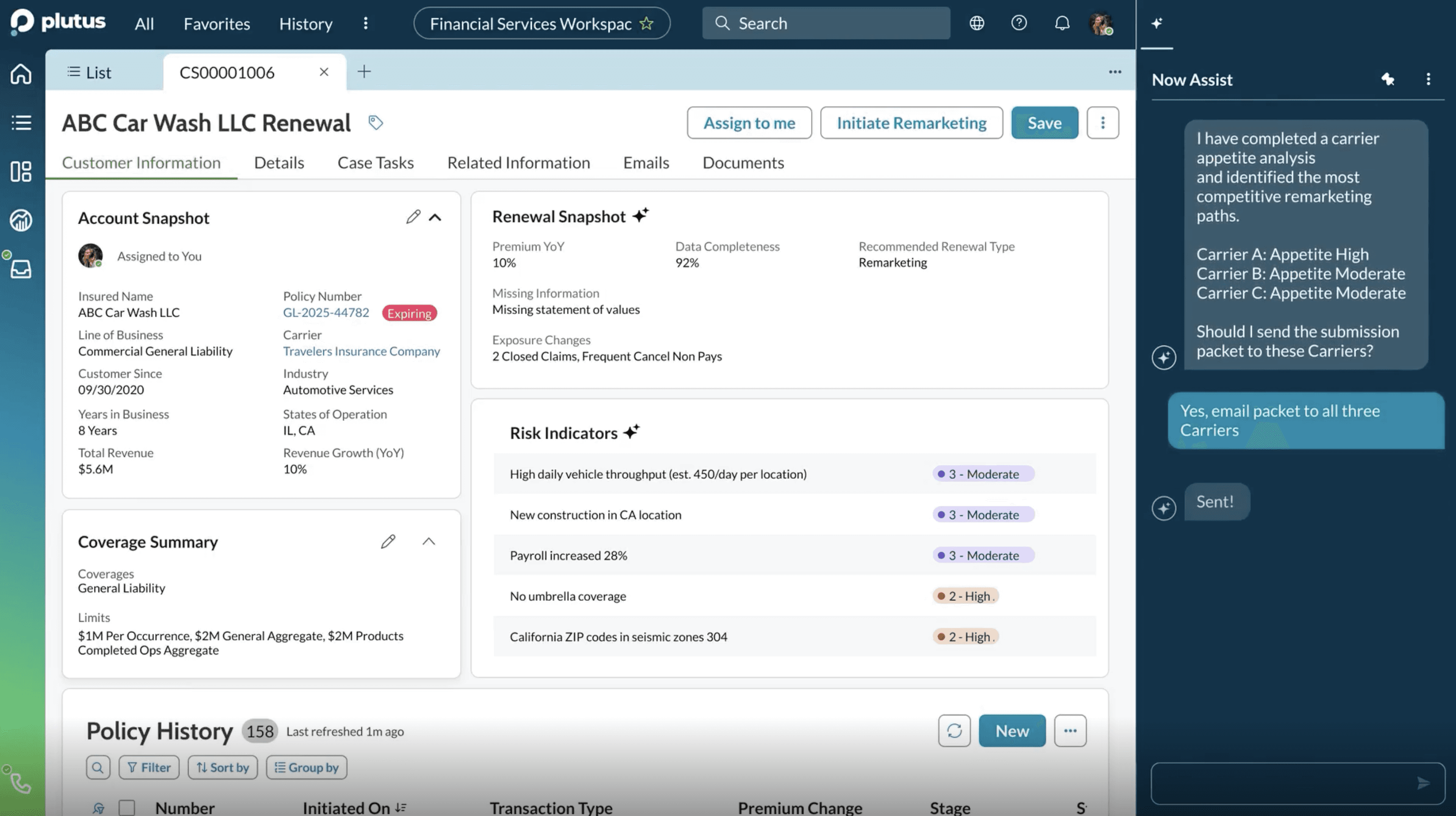Image resolution: width=1456 pixels, height=816 pixels.
Task: Tick the select-all checkbox in Policy History
Action: click(x=127, y=808)
